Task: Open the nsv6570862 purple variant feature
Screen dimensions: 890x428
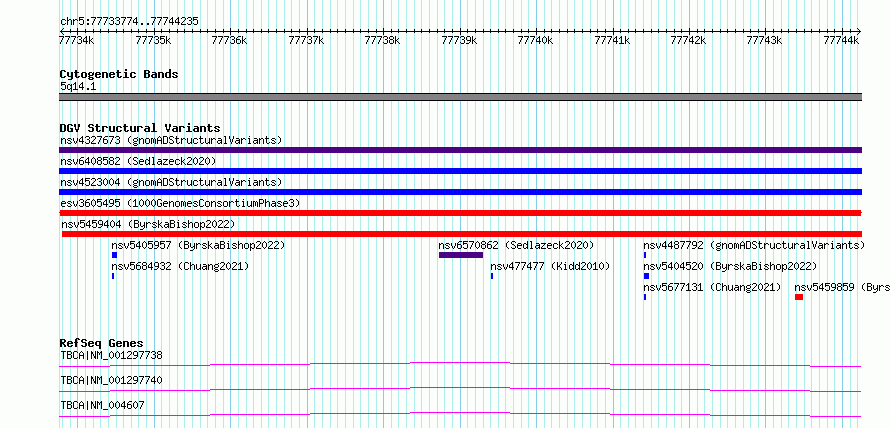Action: tap(461, 255)
